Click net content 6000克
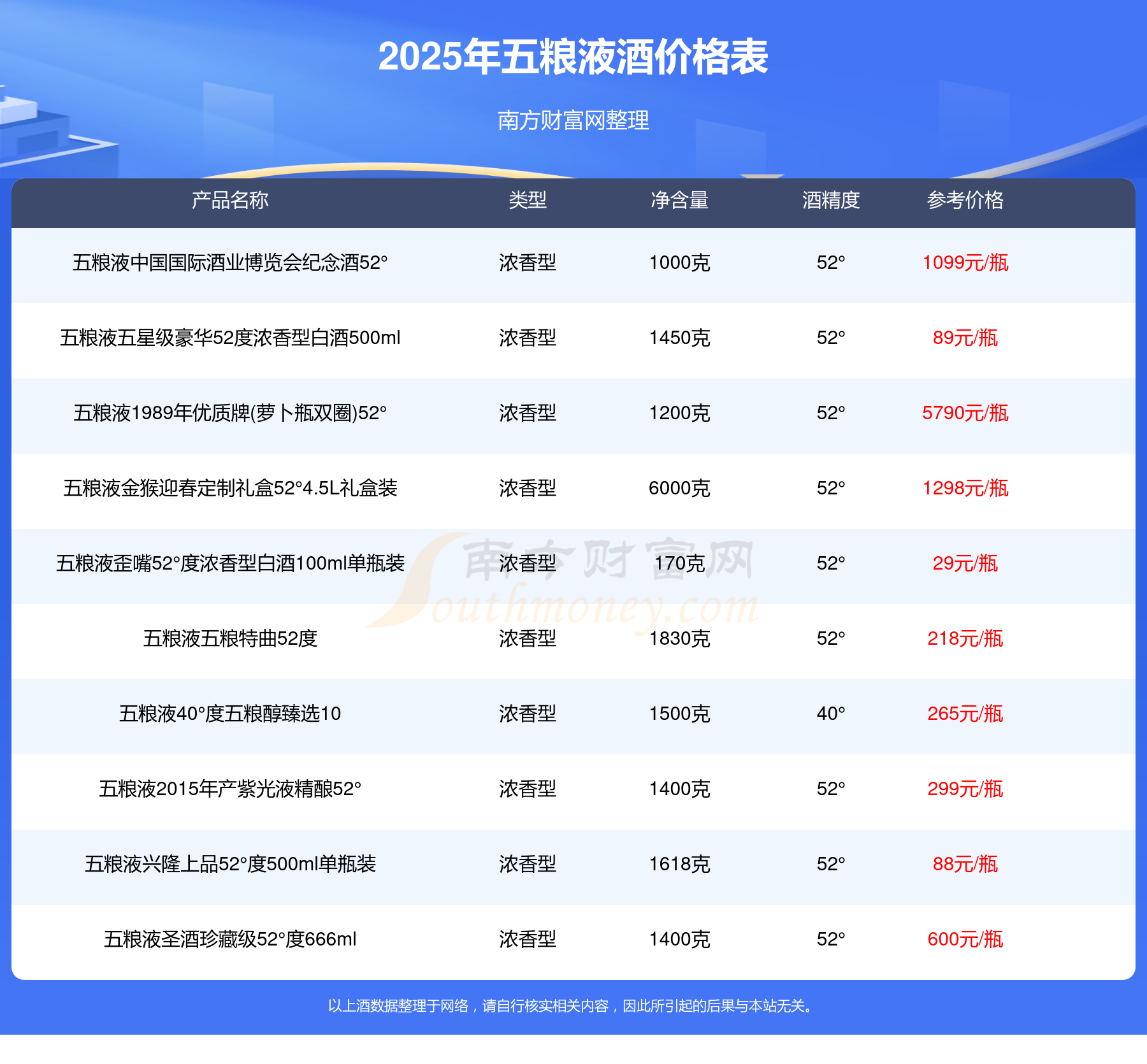This screenshot has width=1147, height=1064. [x=679, y=488]
